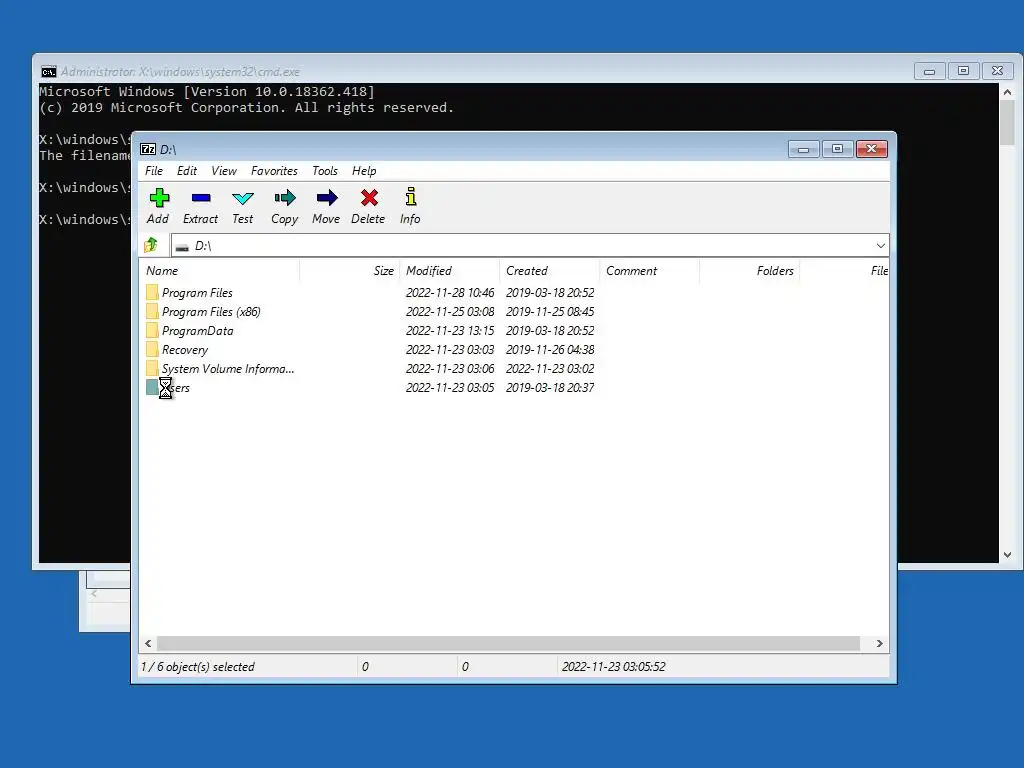
Task: Click the Add toolbar icon
Action: pos(159,198)
